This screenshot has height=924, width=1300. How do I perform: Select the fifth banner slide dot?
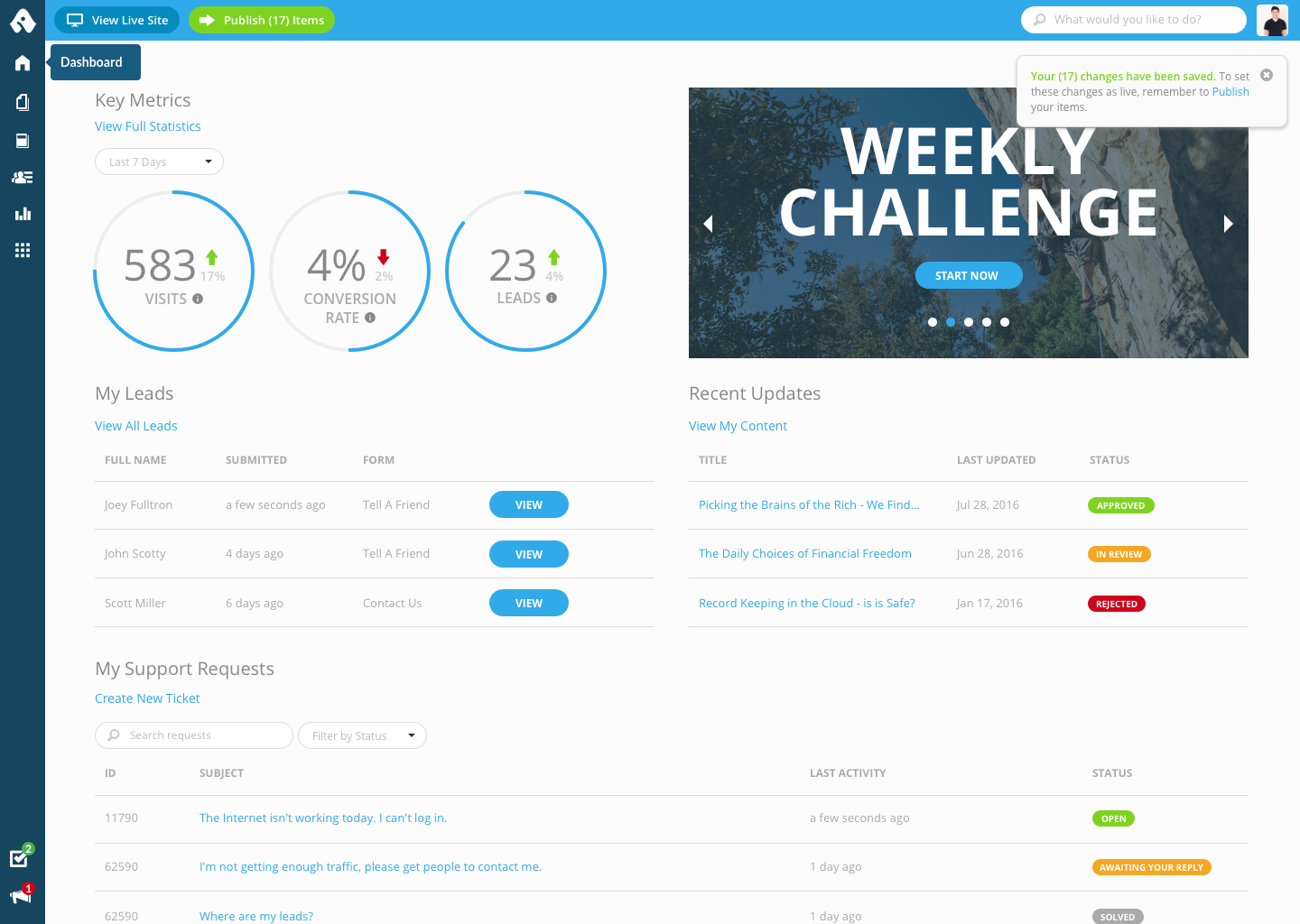(x=1005, y=322)
